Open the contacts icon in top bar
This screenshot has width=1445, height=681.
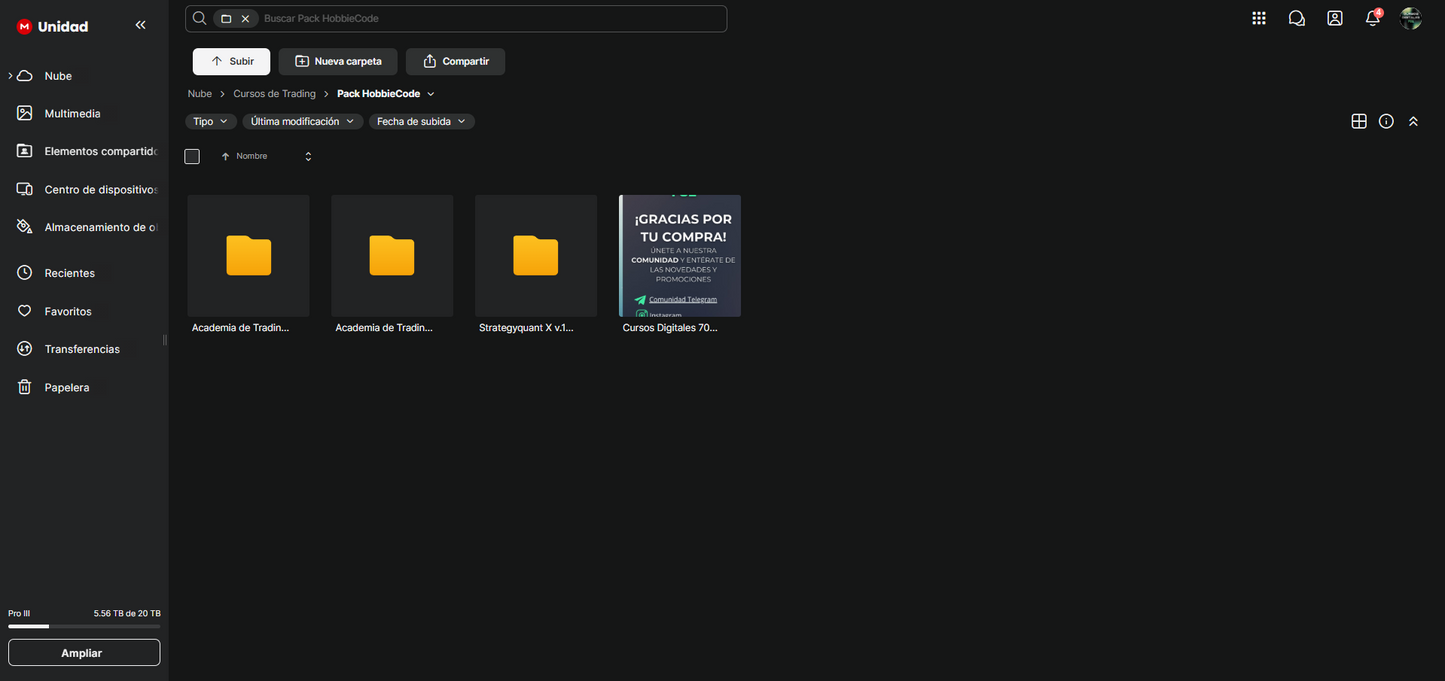(x=1335, y=18)
